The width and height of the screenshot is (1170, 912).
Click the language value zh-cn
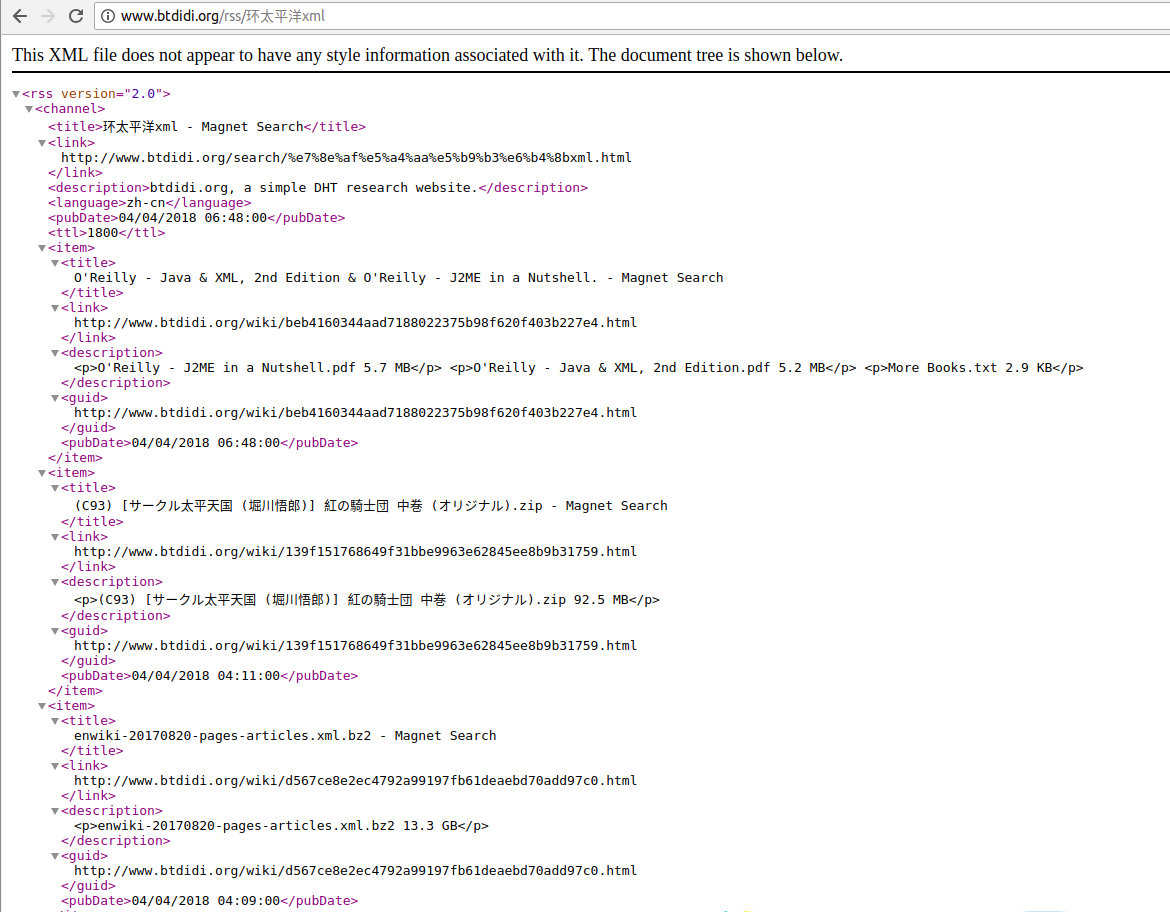click(146, 203)
